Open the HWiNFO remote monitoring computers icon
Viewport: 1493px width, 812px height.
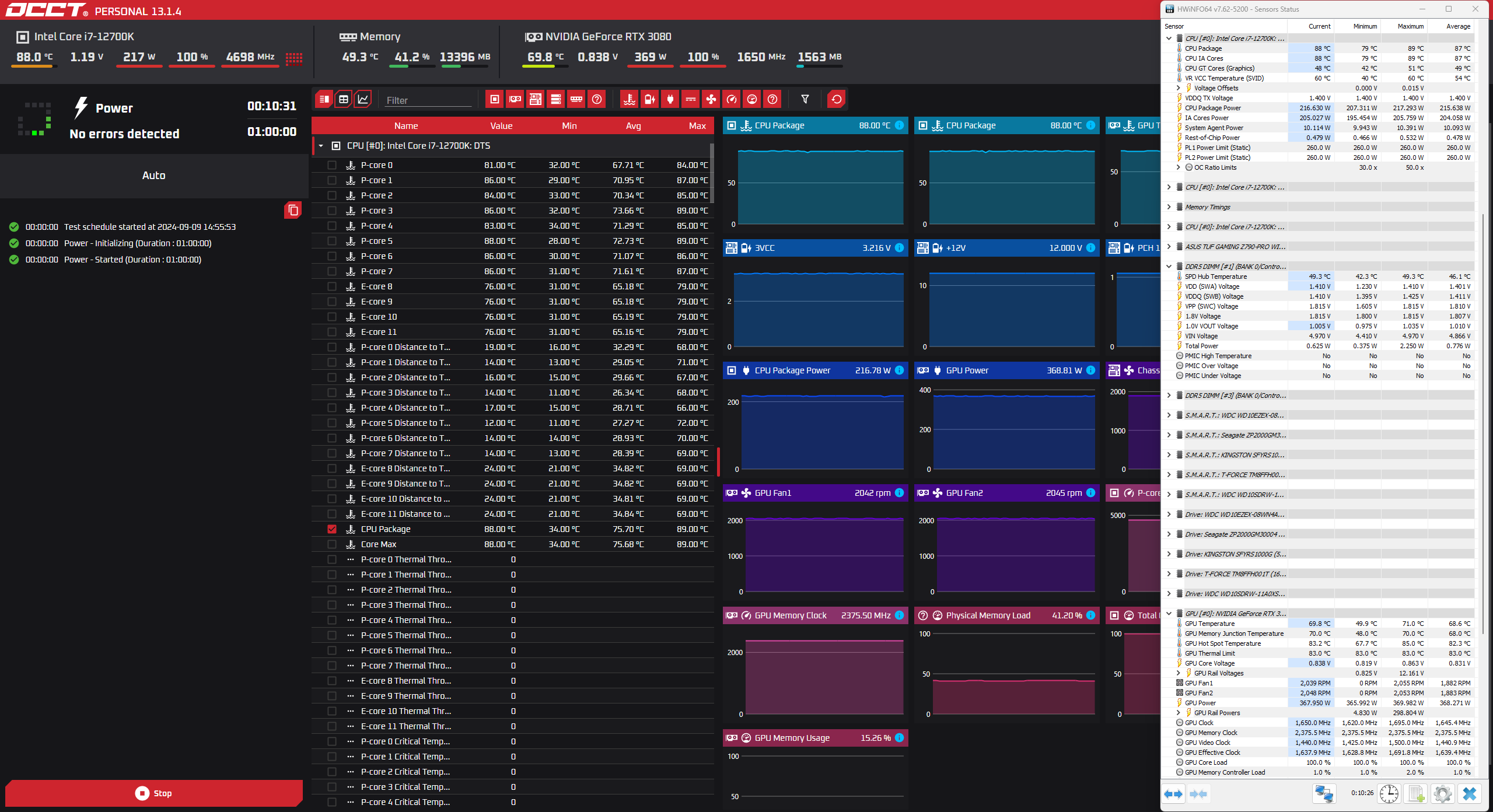pyautogui.click(x=1324, y=794)
